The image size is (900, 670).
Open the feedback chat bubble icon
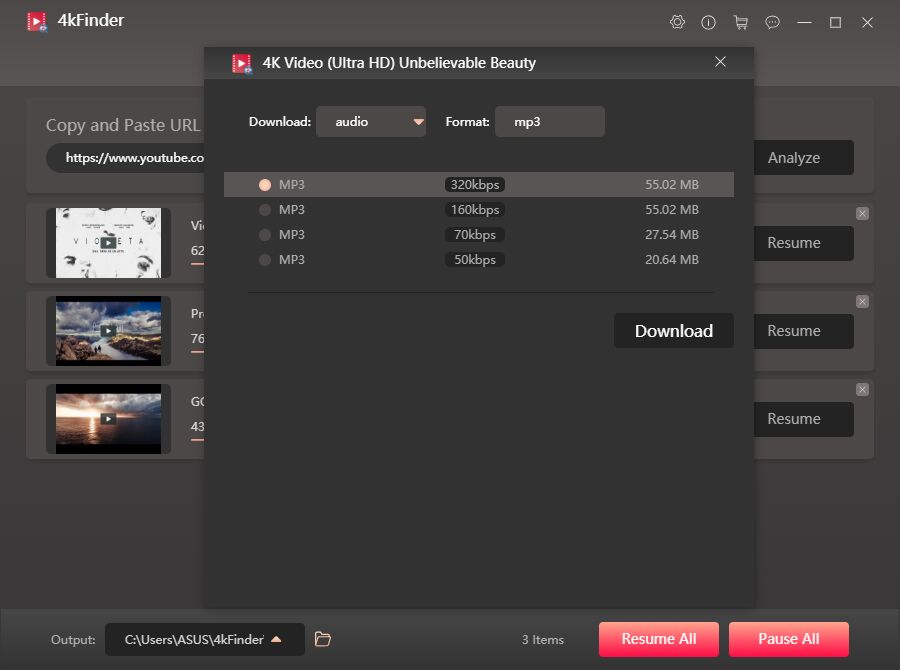[x=773, y=22]
